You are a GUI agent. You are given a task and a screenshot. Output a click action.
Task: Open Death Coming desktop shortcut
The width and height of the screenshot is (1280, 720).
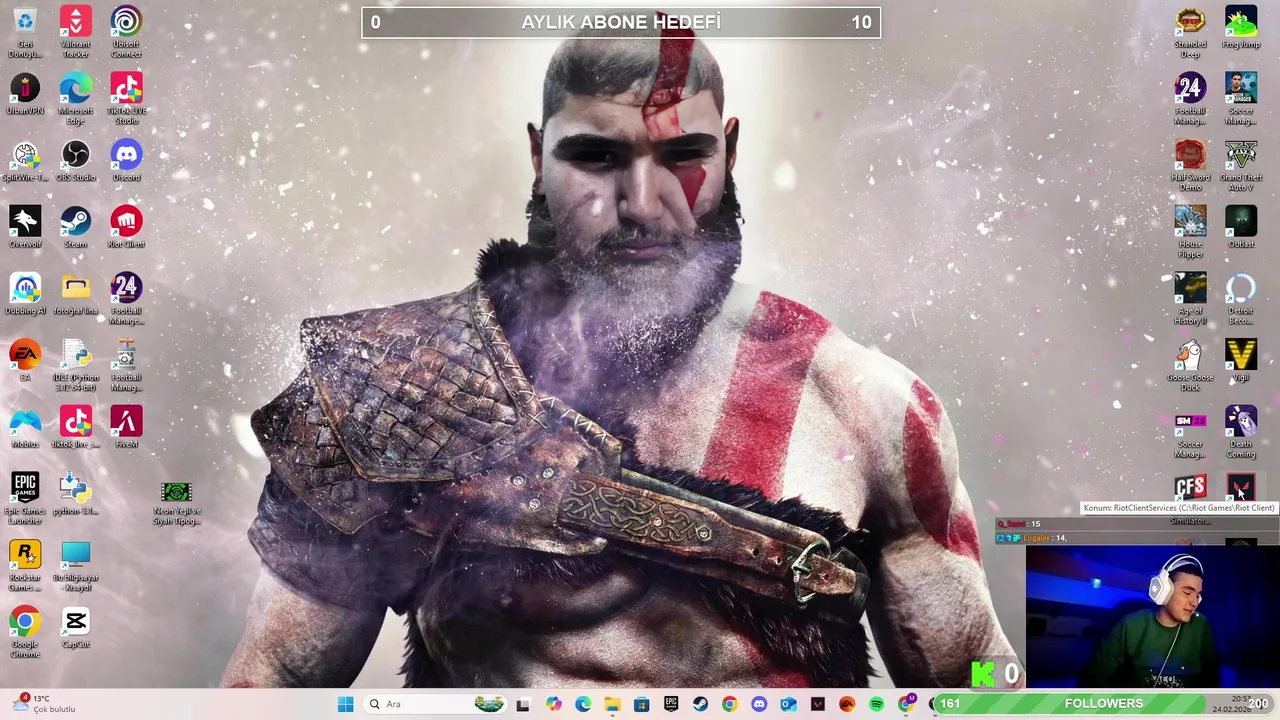[1241, 432]
